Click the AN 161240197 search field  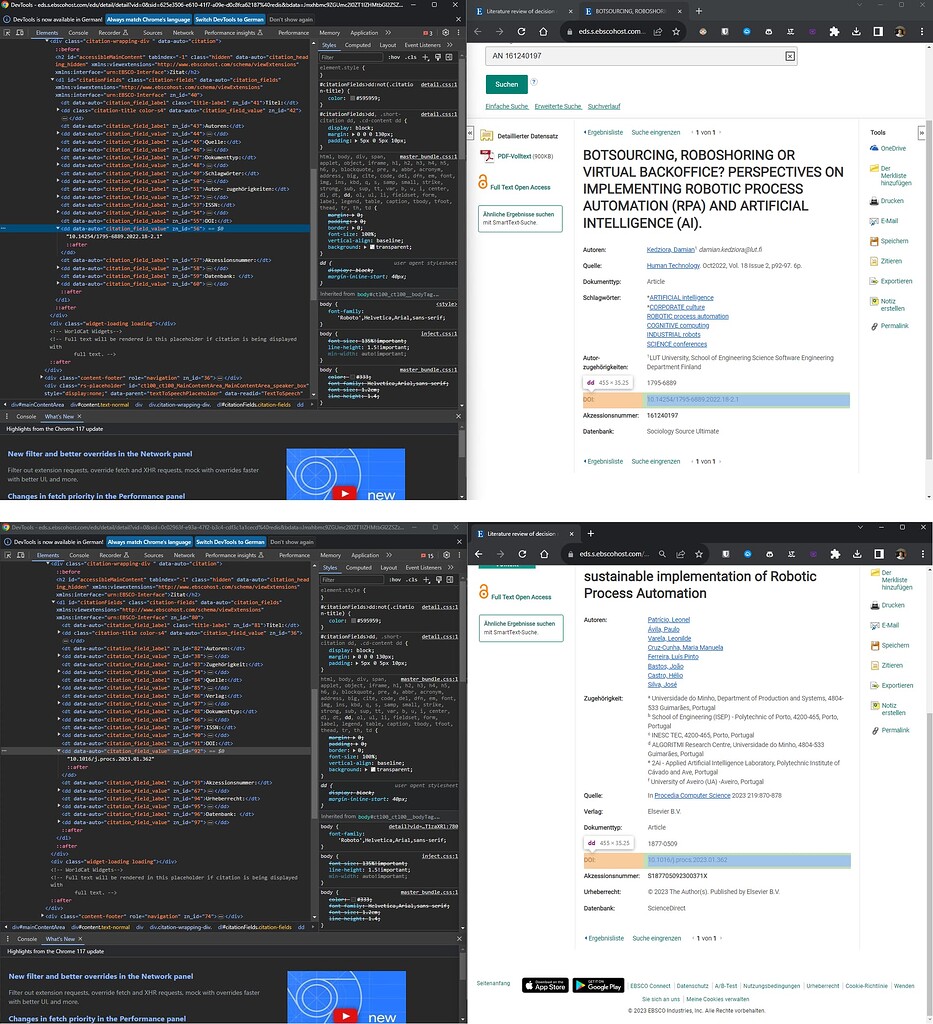coord(641,56)
